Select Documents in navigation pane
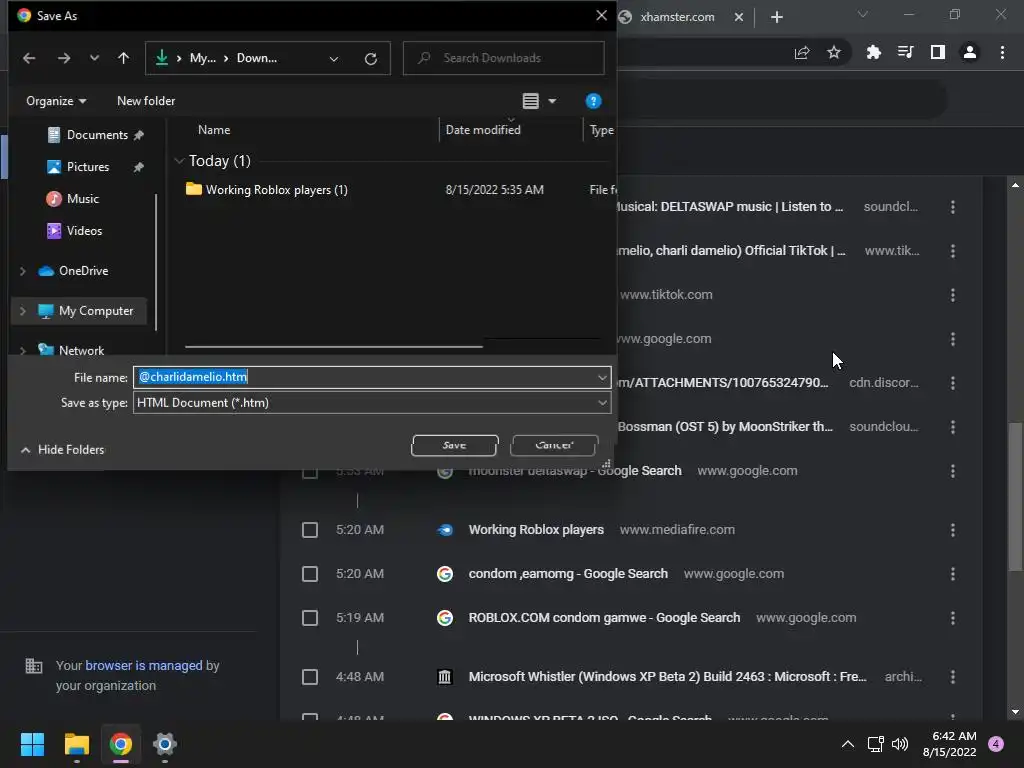The image size is (1024, 768). 96,135
